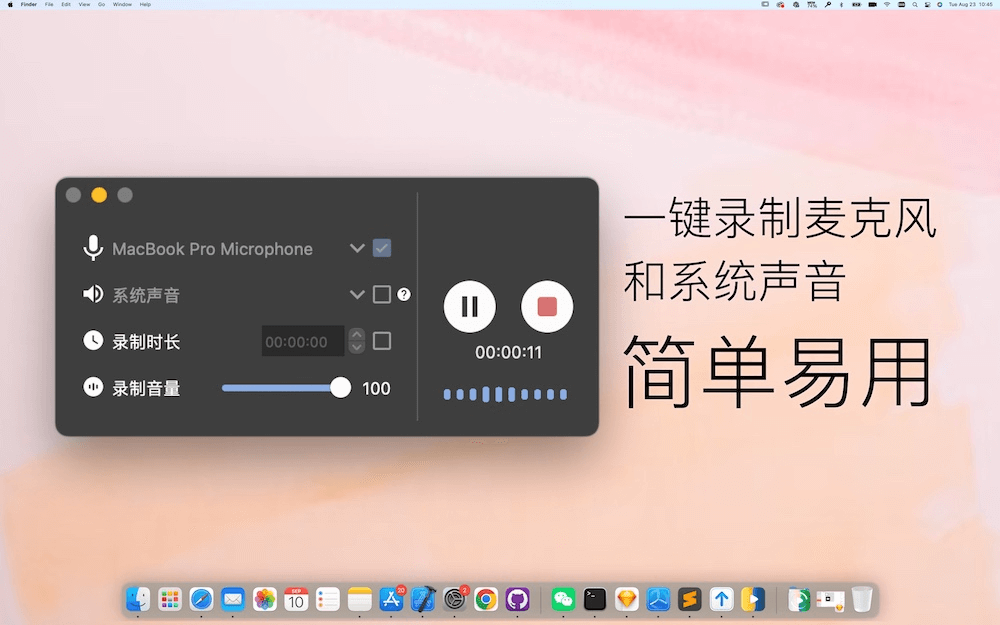Open the Window menu in the menu bar
This screenshot has width=1000, height=625.
pyautogui.click(x=122, y=4)
